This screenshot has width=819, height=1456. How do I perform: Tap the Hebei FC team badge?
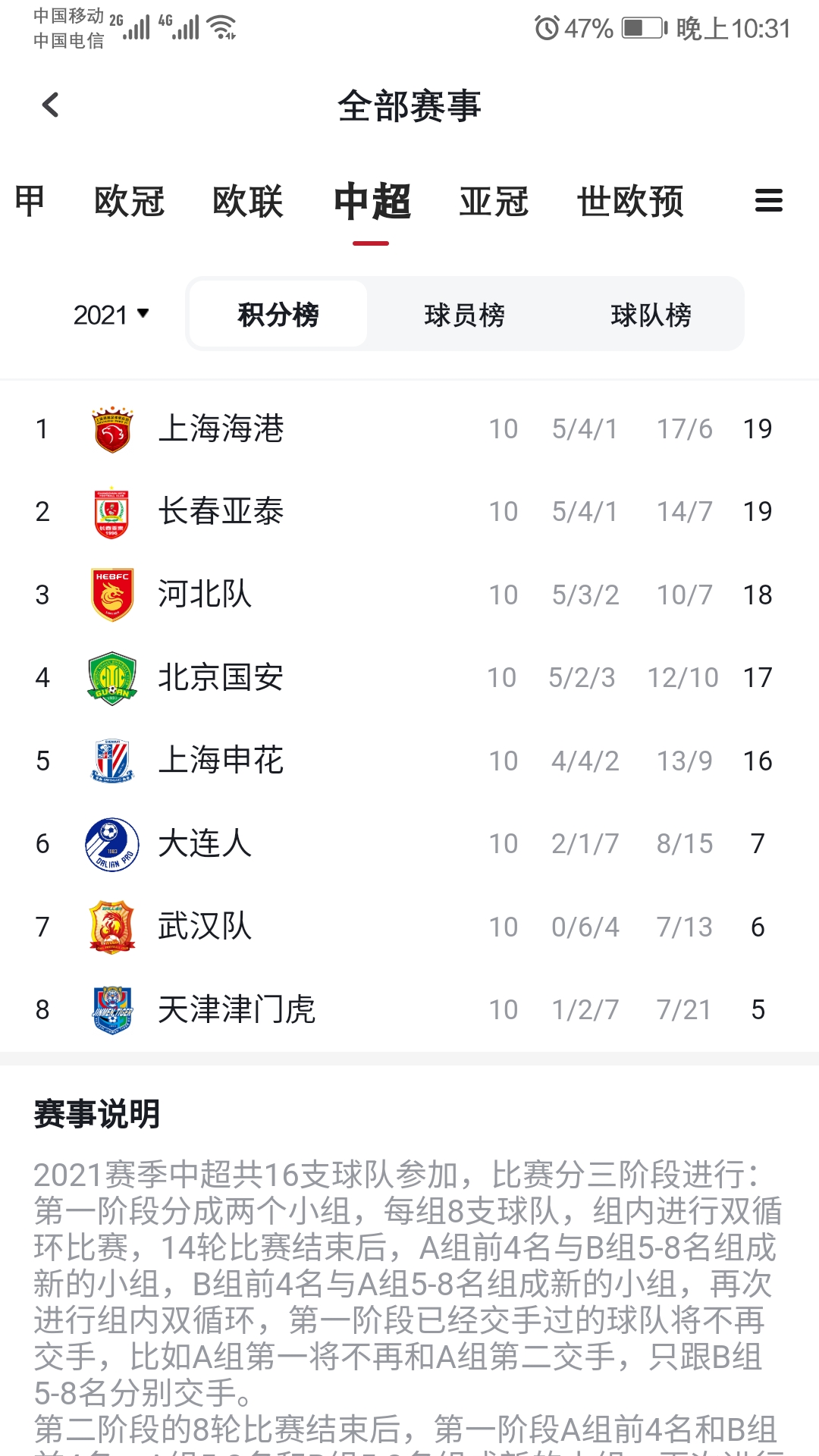pyautogui.click(x=112, y=595)
